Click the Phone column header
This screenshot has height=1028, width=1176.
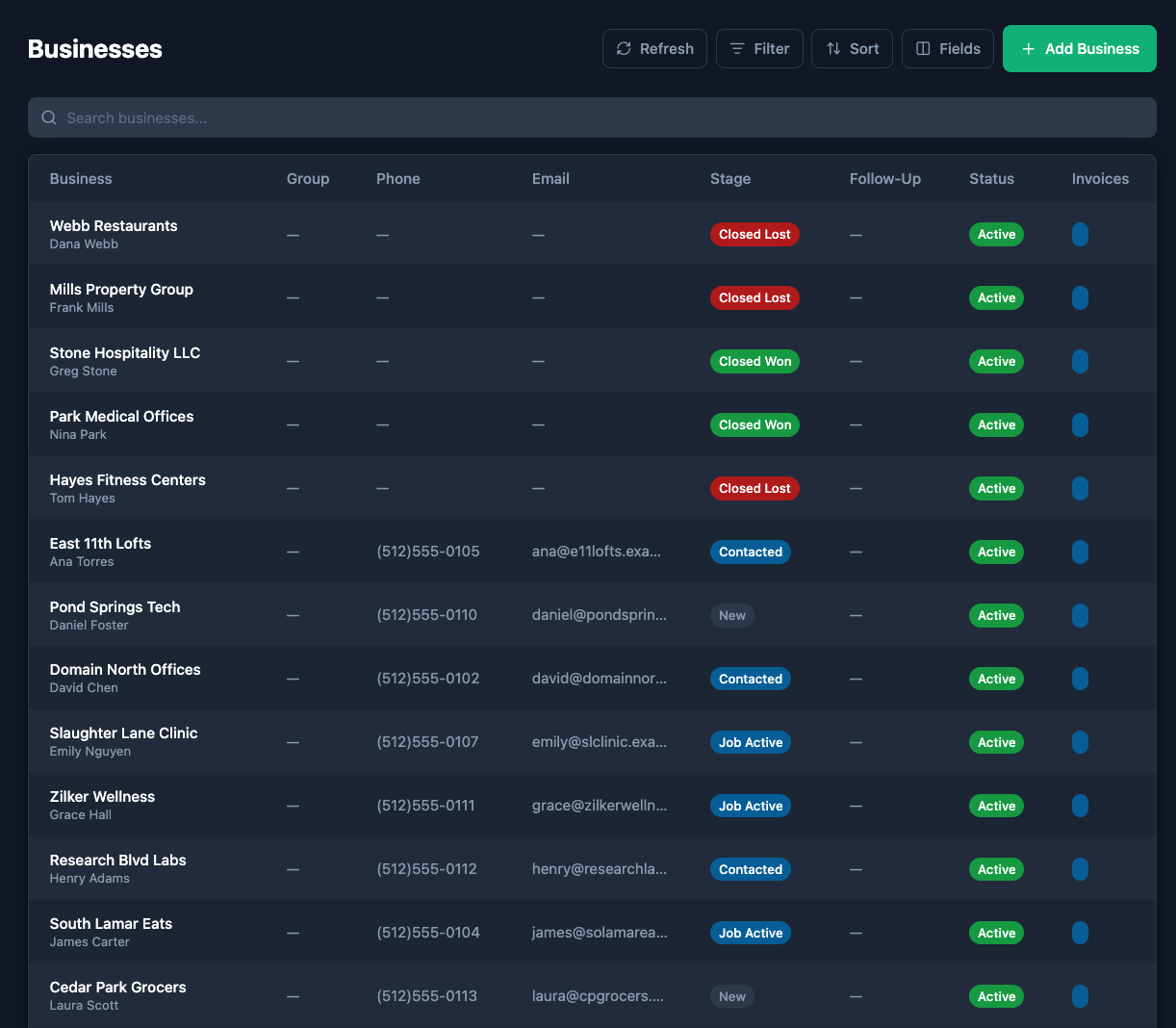[x=398, y=179]
